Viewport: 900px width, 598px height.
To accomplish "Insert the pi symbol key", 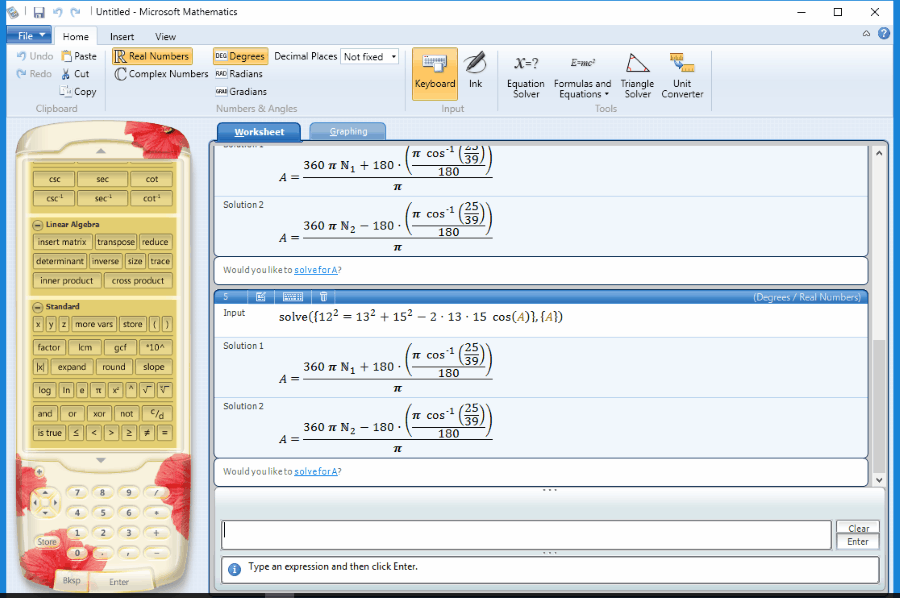I will coord(98,390).
